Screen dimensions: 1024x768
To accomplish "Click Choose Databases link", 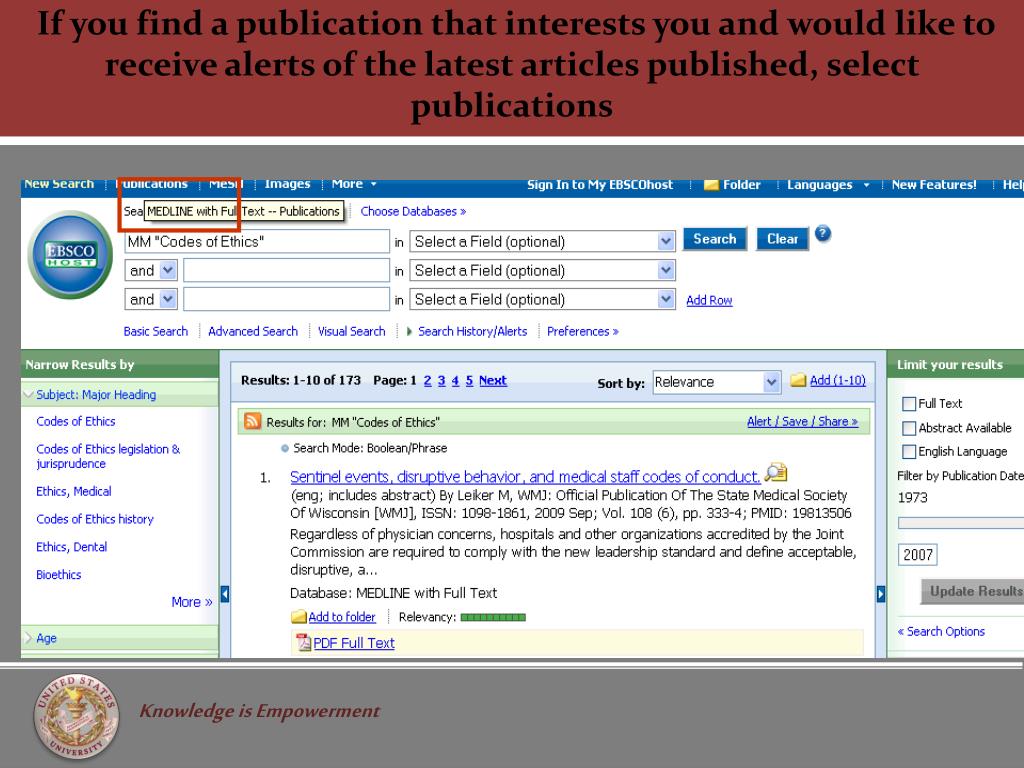I will [413, 211].
